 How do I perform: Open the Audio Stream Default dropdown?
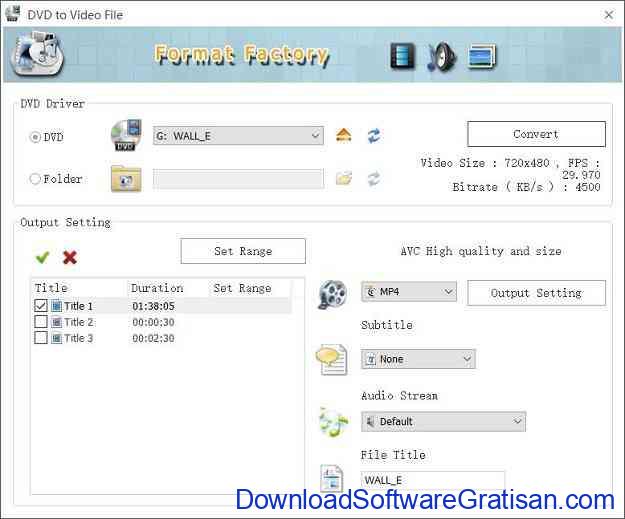click(443, 421)
